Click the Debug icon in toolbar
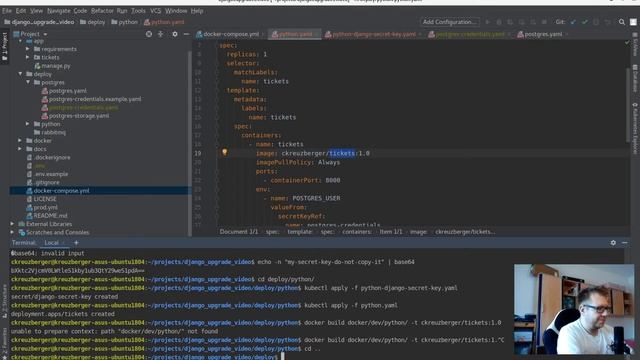Screen dimensions: 640x360 [499, 22]
